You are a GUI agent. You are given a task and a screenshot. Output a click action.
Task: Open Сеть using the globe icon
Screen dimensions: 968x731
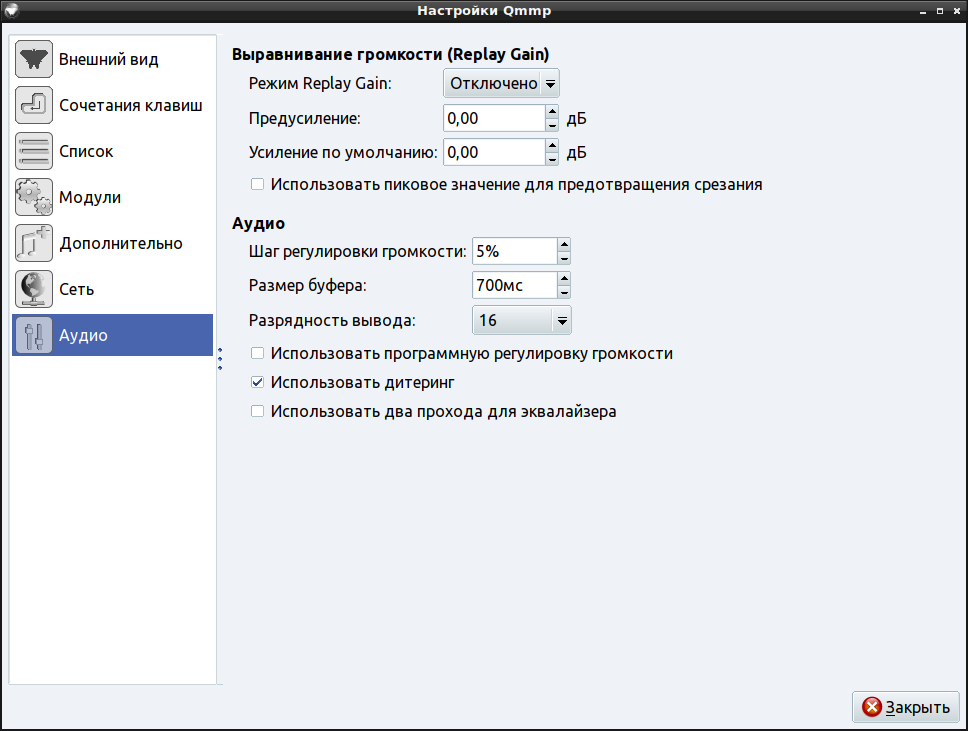coord(34,290)
